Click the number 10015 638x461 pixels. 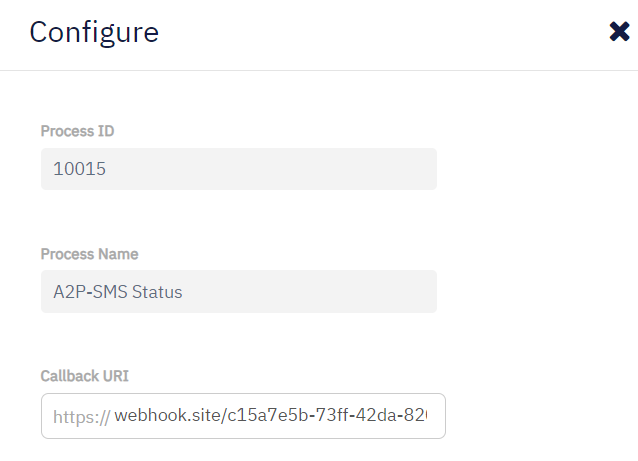(80, 170)
